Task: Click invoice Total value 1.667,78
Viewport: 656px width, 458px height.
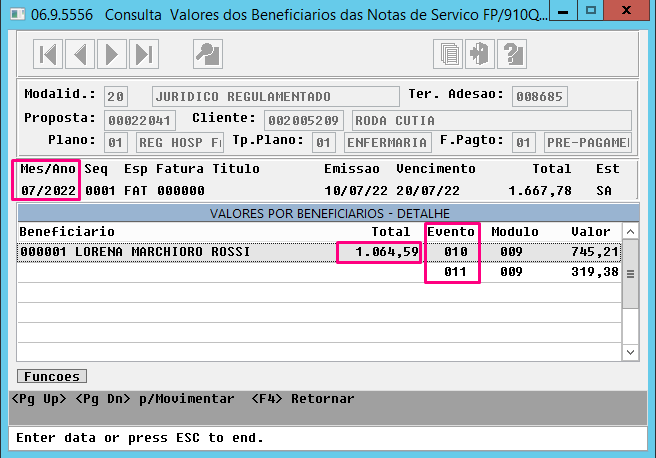Action: 540,191
